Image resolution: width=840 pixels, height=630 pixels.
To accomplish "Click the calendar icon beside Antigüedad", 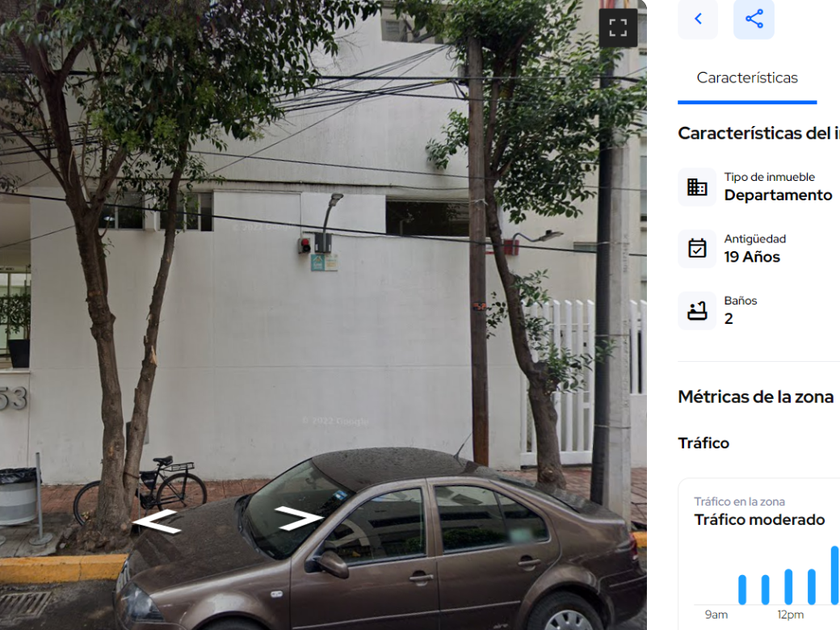I will point(697,249).
